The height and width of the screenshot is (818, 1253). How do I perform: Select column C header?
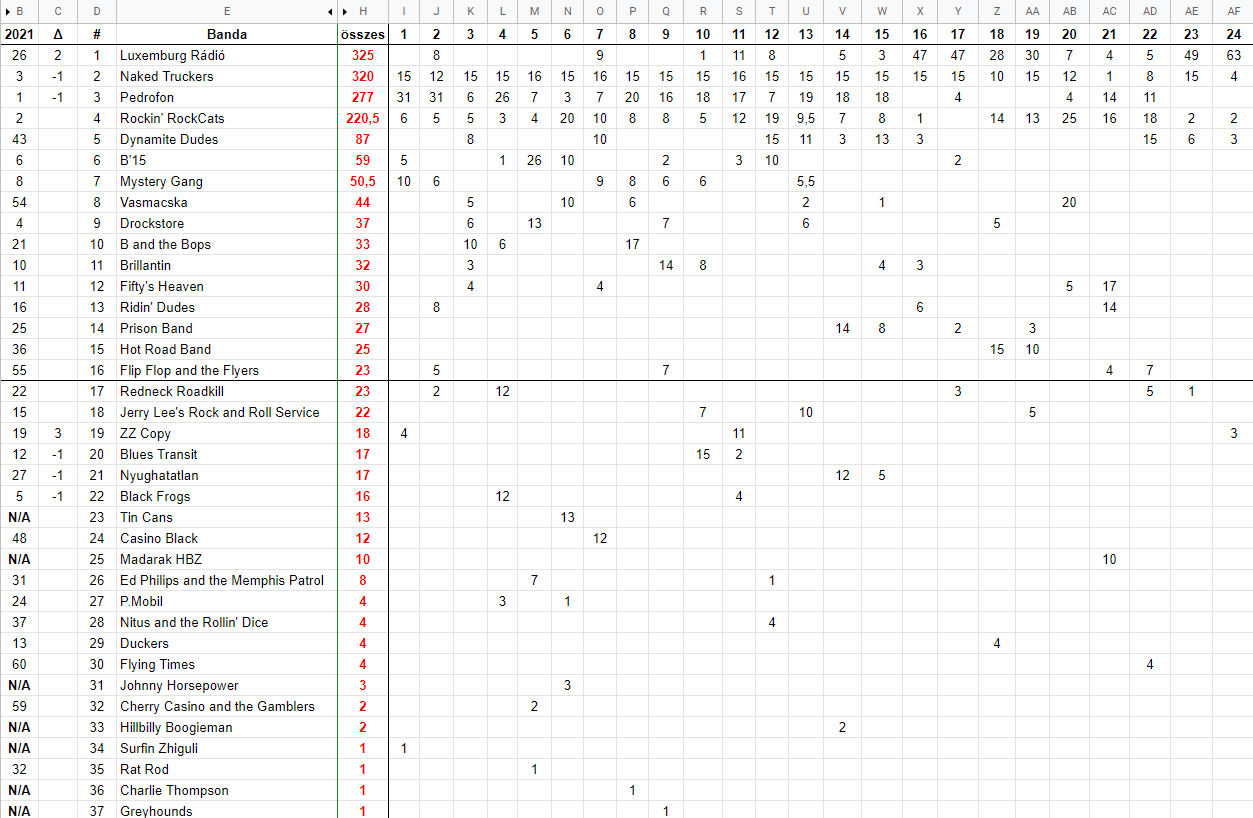pyautogui.click(x=58, y=11)
